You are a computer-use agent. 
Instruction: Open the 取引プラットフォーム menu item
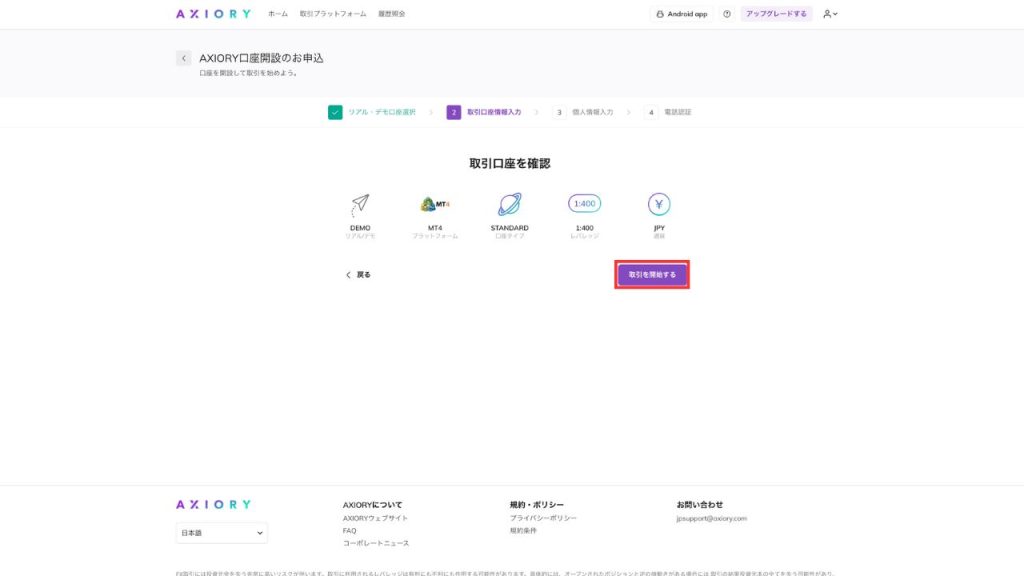click(x=333, y=14)
